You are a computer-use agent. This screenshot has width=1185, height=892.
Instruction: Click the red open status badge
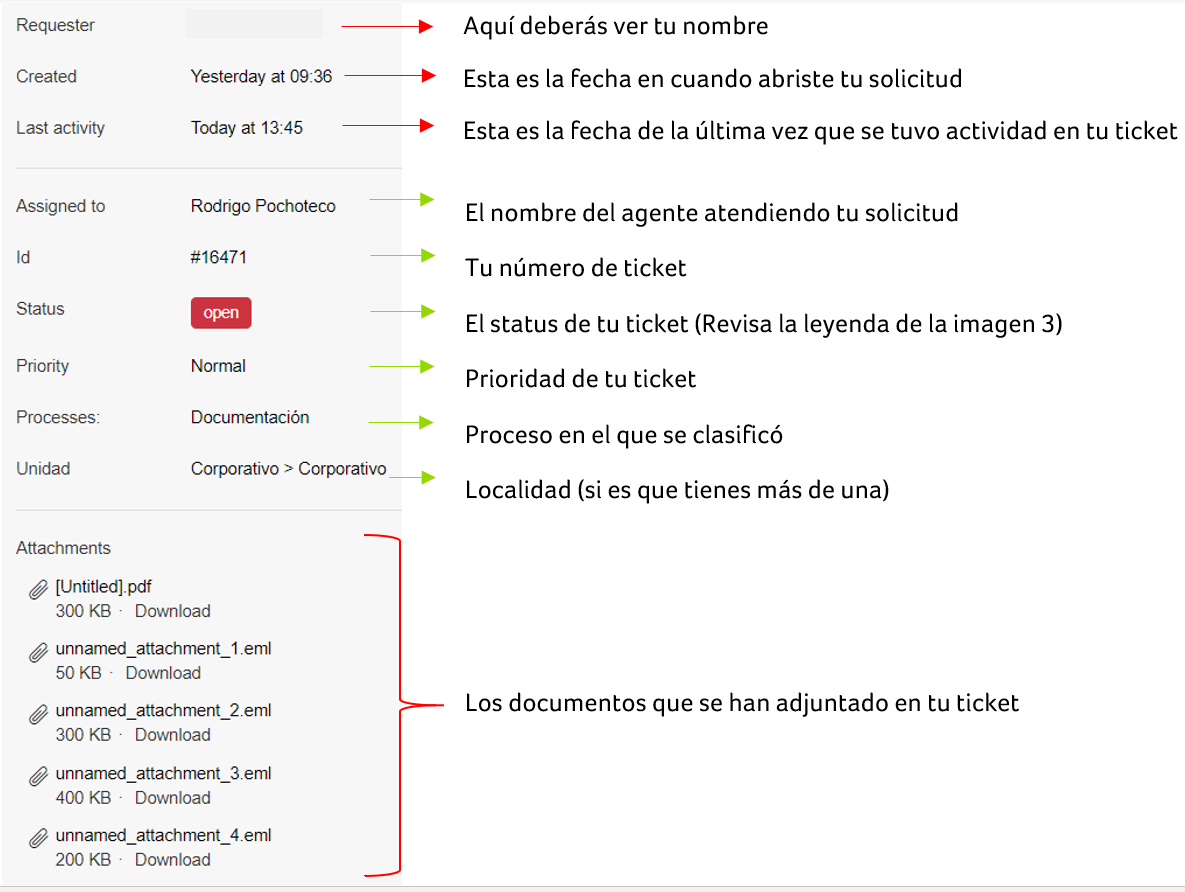tap(221, 313)
